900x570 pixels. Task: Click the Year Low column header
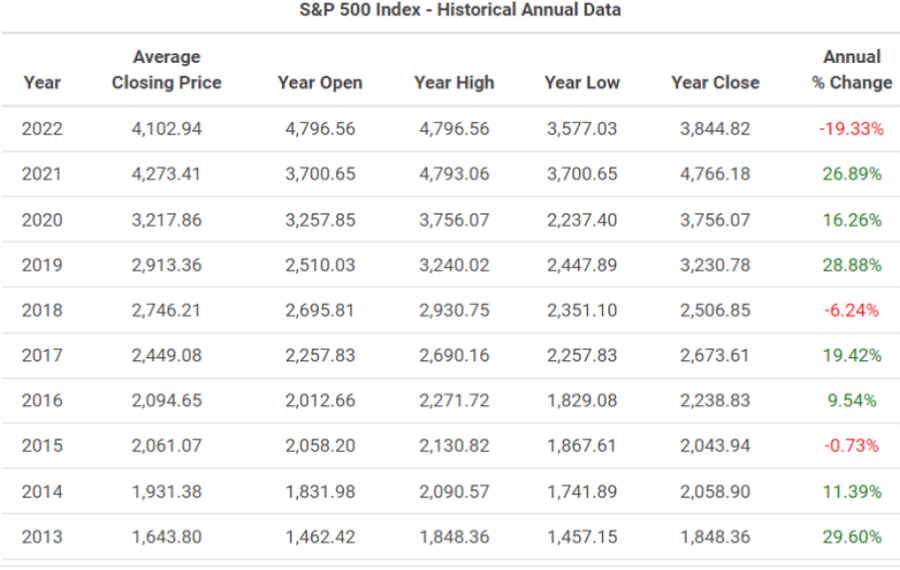pyautogui.click(x=582, y=83)
